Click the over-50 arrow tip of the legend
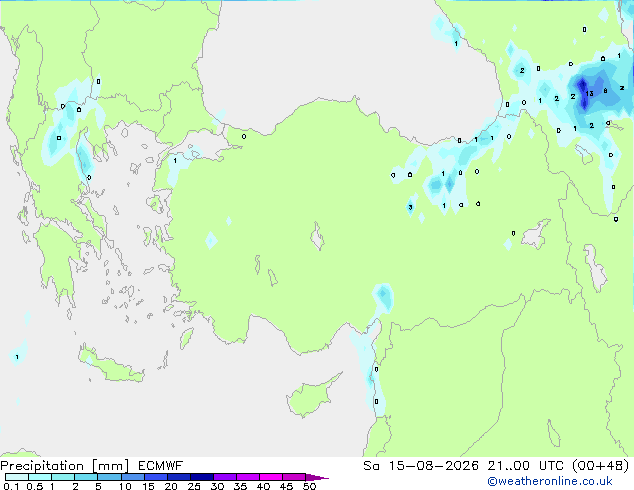Image resolution: width=634 pixels, height=490 pixels. click(317, 477)
